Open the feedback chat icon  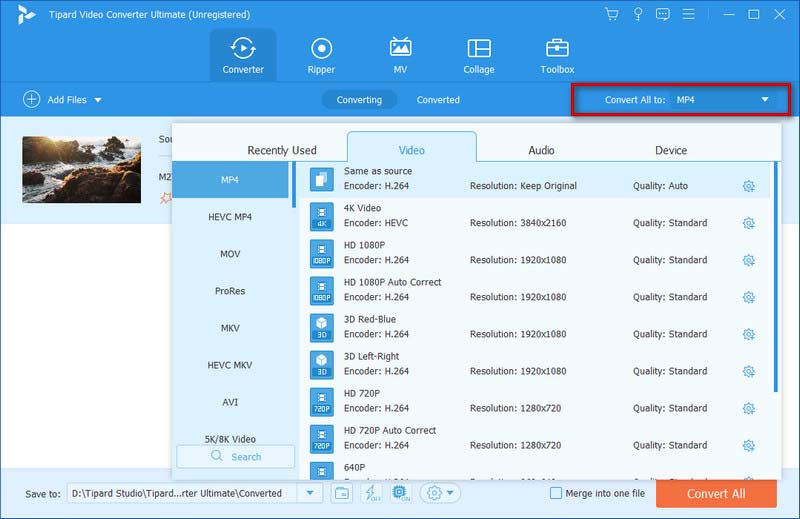point(663,14)
